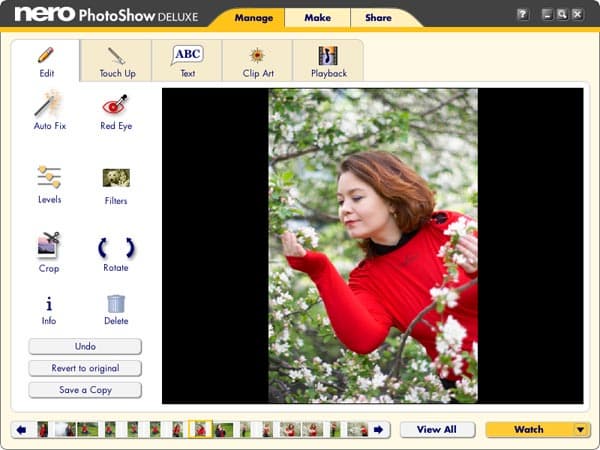The width and height of the screenshot is (600, 450).
Task: Minimize the PhotoShow window
Action: click(548, 15)
